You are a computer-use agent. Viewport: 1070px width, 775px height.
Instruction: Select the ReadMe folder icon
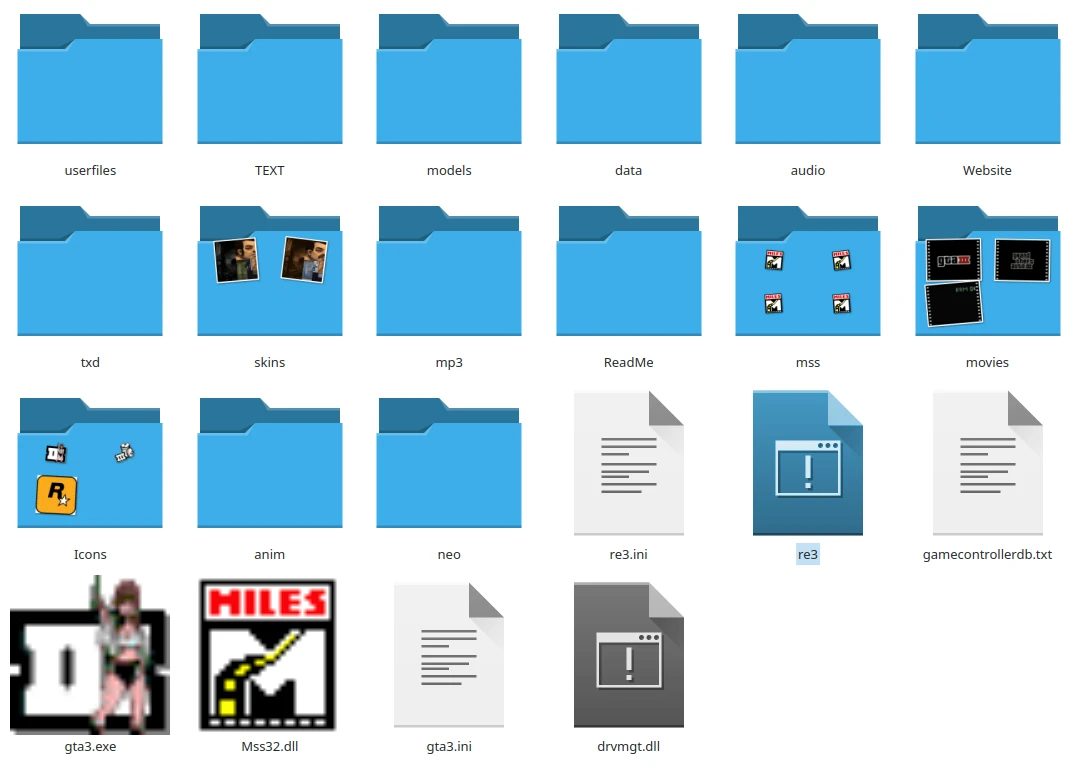click(628, 271)
